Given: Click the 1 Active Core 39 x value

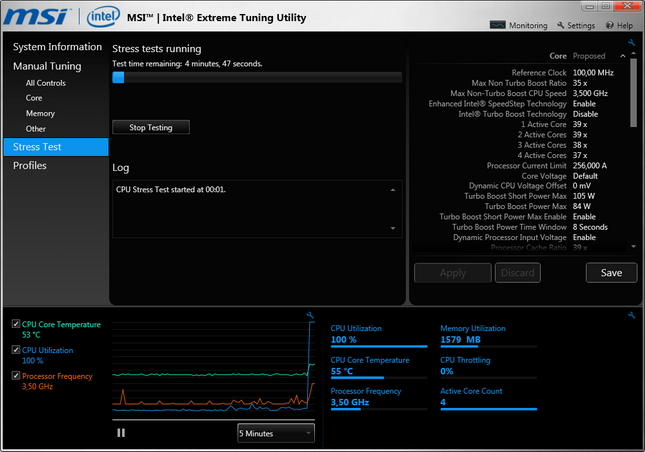Looking at the screenshot, I should (x=580, y=124).
